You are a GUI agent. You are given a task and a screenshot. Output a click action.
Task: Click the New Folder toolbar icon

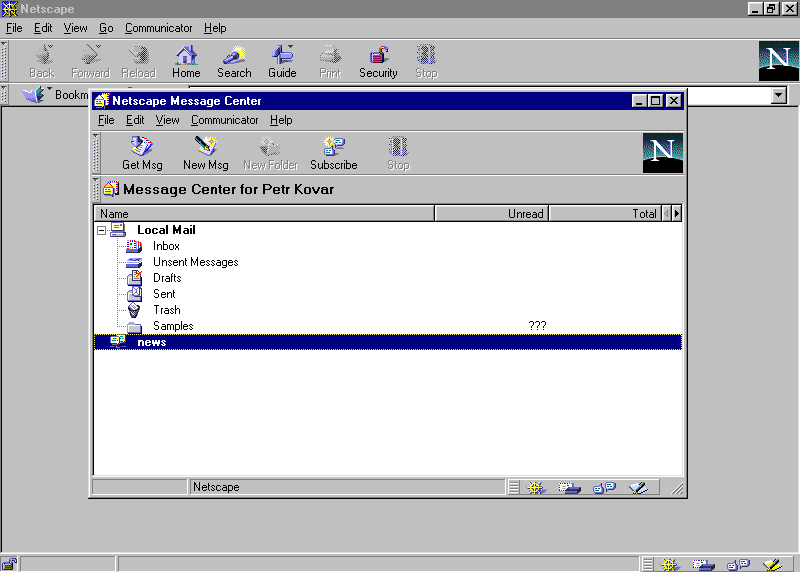tap(270, 153)
